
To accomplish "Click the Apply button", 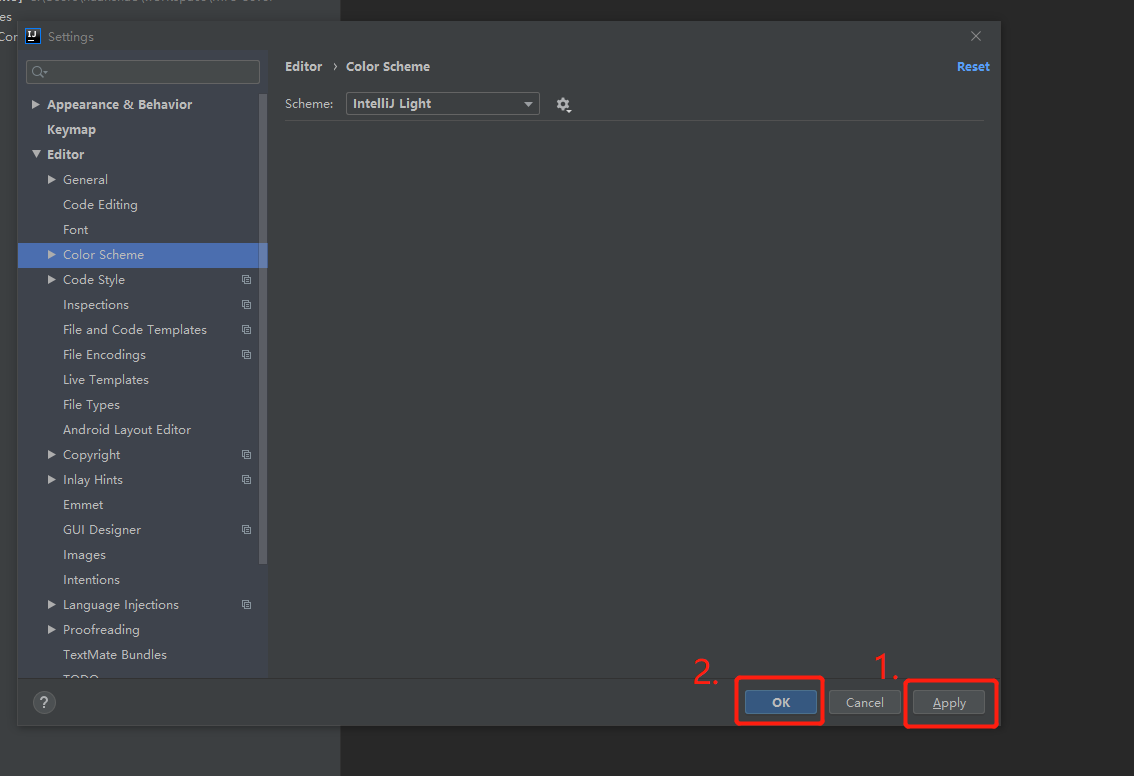I will (x=948, y=702).
